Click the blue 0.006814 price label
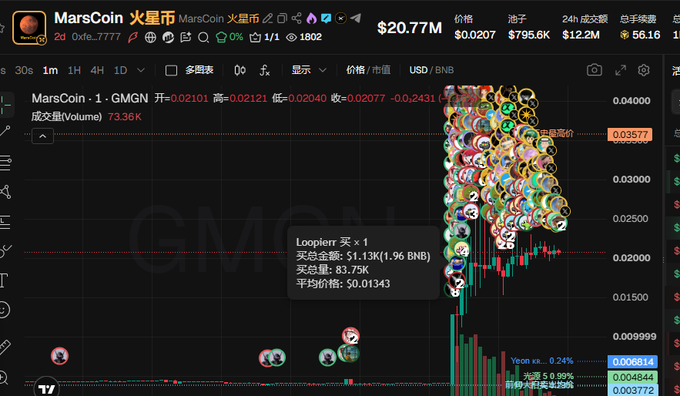Image resolution: width=680 pixels, height=396 pixels. coord(633,361)
